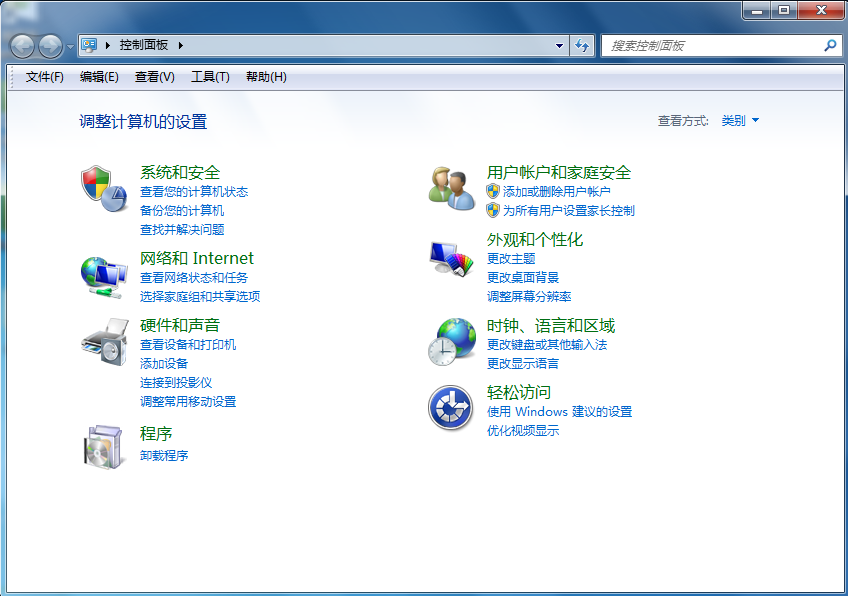Open the 网络和 Internet heading
The width and height of the screenshot is (848, 596).
click(197, 258)
